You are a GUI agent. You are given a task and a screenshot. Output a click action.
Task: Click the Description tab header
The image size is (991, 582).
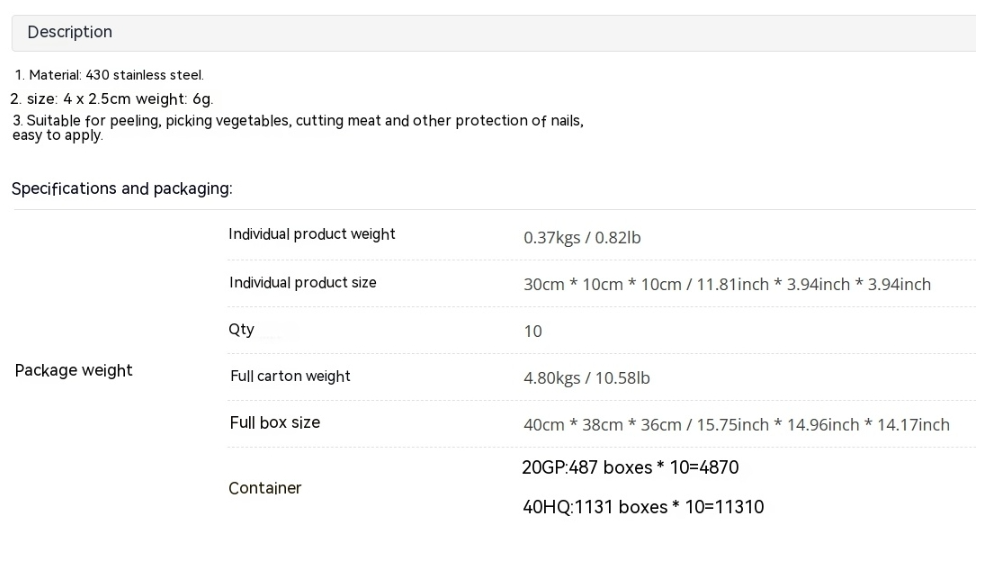[70, 32]
